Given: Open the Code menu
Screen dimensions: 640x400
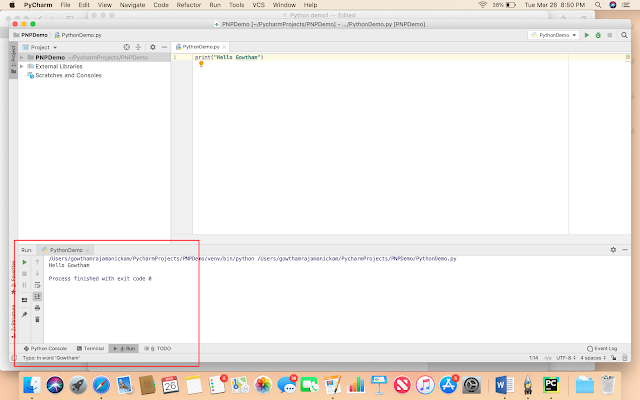Looking at the screenshot, I should click(x=161, y=5).
